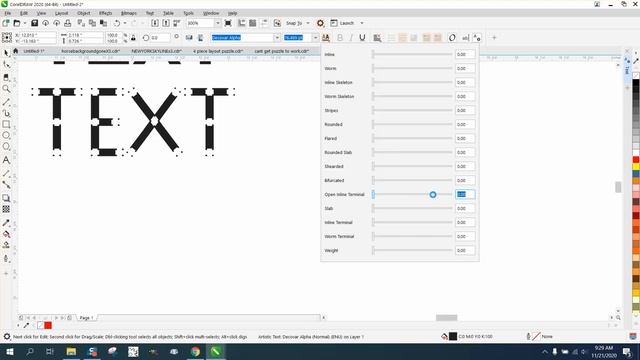This screenshot has width=640, height=360.
Task: Click the Print icon in the toolbar
Action: (x=67, y=23)
